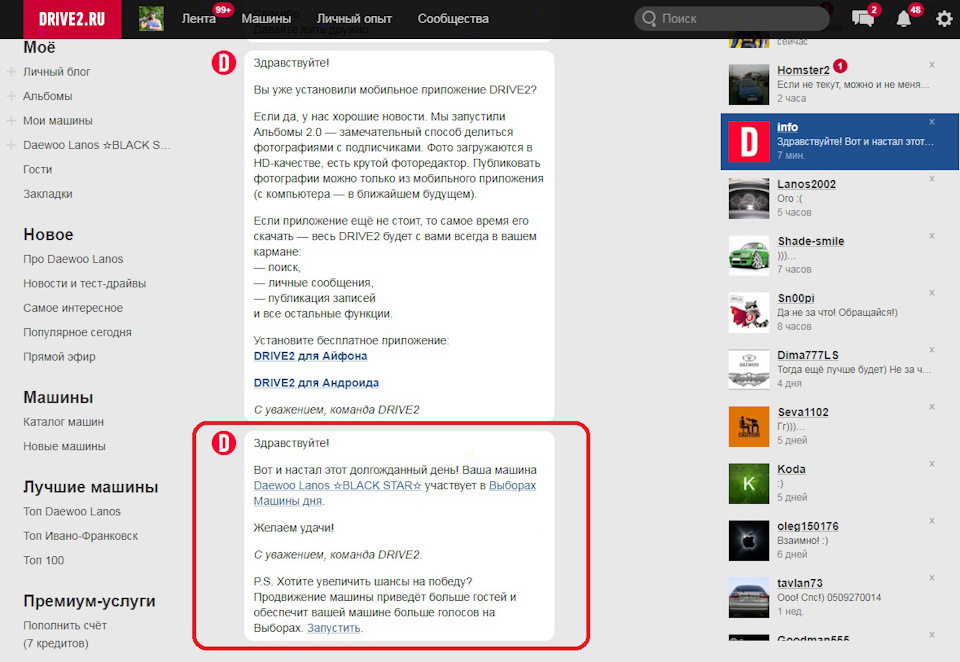Expand plus next to Мои машины
960x662 pixels.
click(x=11, y=121)
